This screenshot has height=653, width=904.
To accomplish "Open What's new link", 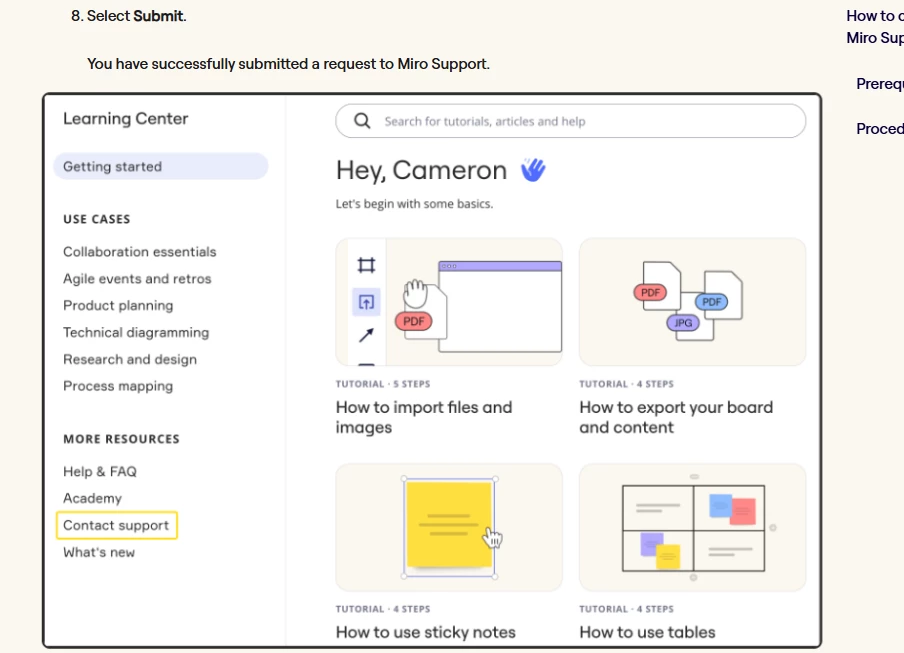I will point(99,552).
